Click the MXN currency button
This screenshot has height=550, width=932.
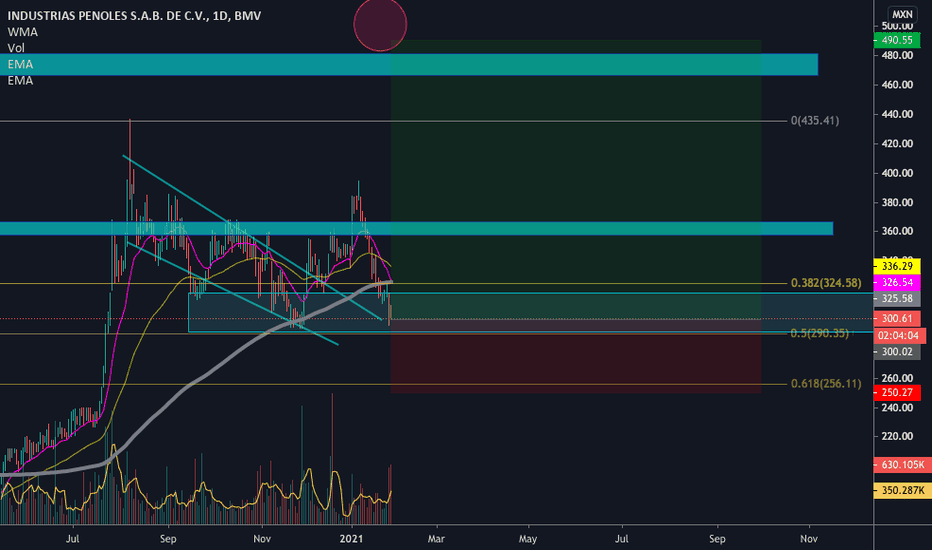tap(902, 14)
